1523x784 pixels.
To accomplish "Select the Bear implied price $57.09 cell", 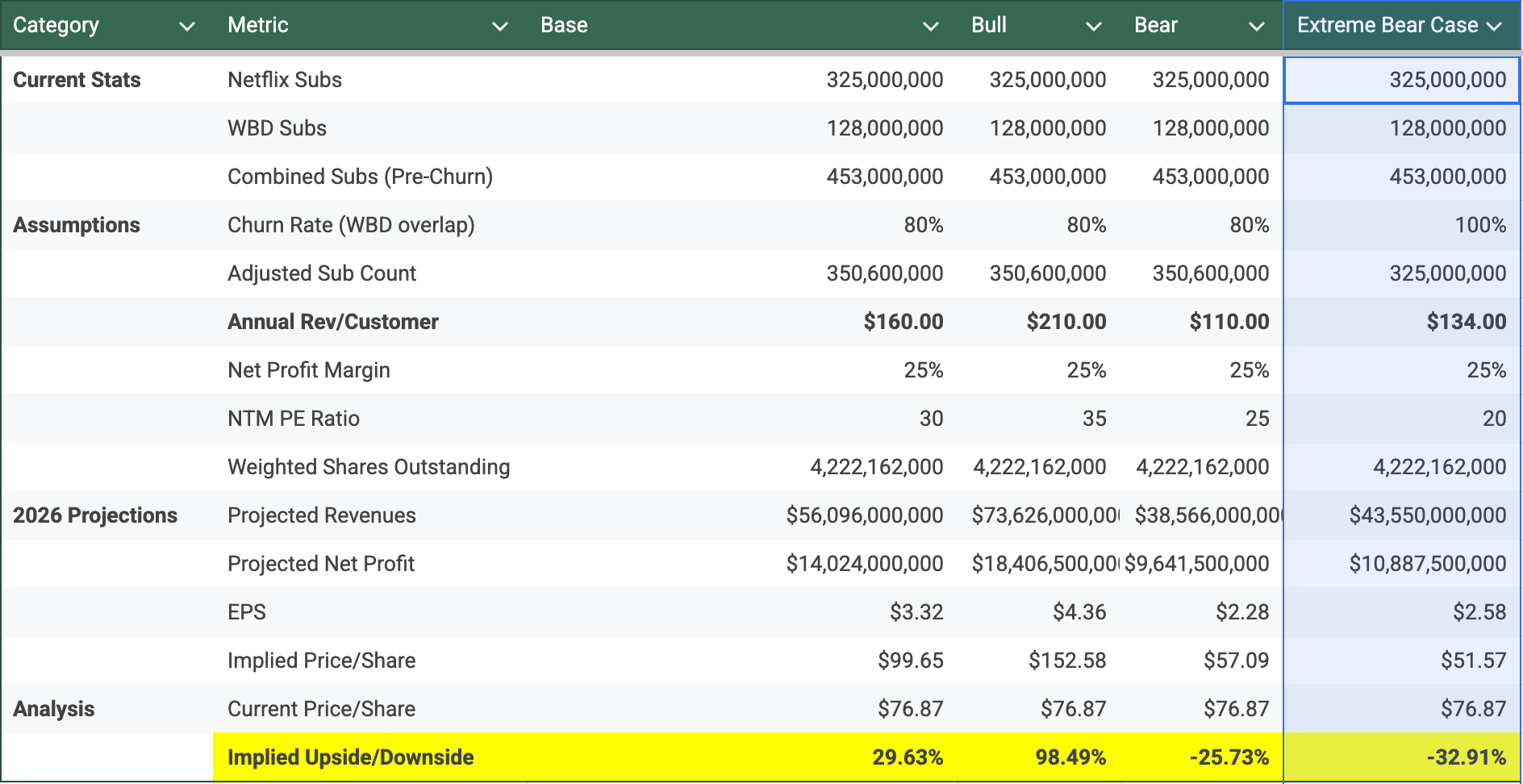I will pos(1202,661).
